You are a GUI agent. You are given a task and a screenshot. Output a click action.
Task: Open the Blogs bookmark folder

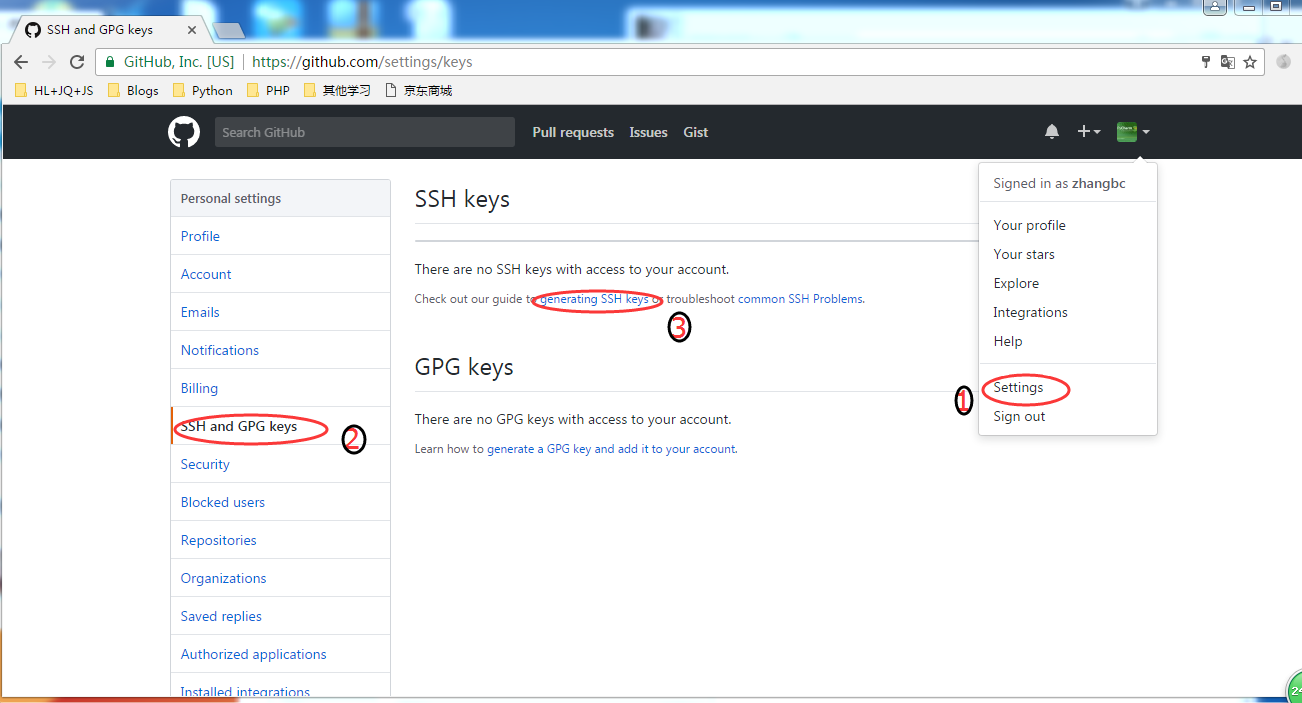133,90
